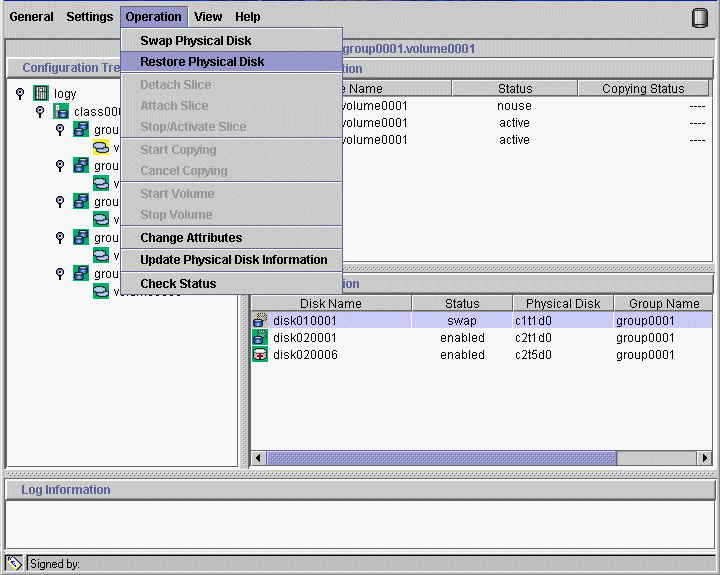The height and width of the screenshot is (575, 720).
Task: Click the horizontal scrollbar thumb
Action: click(x=442, y=458)
